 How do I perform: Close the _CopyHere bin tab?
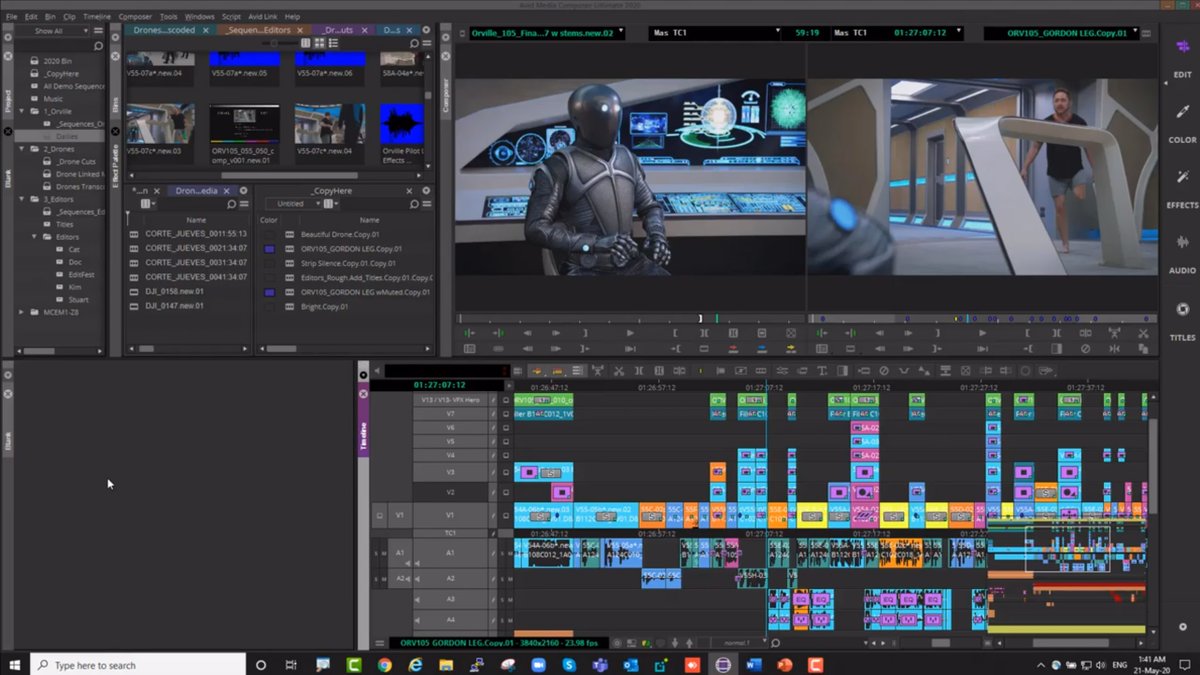[x=410, y=190]
